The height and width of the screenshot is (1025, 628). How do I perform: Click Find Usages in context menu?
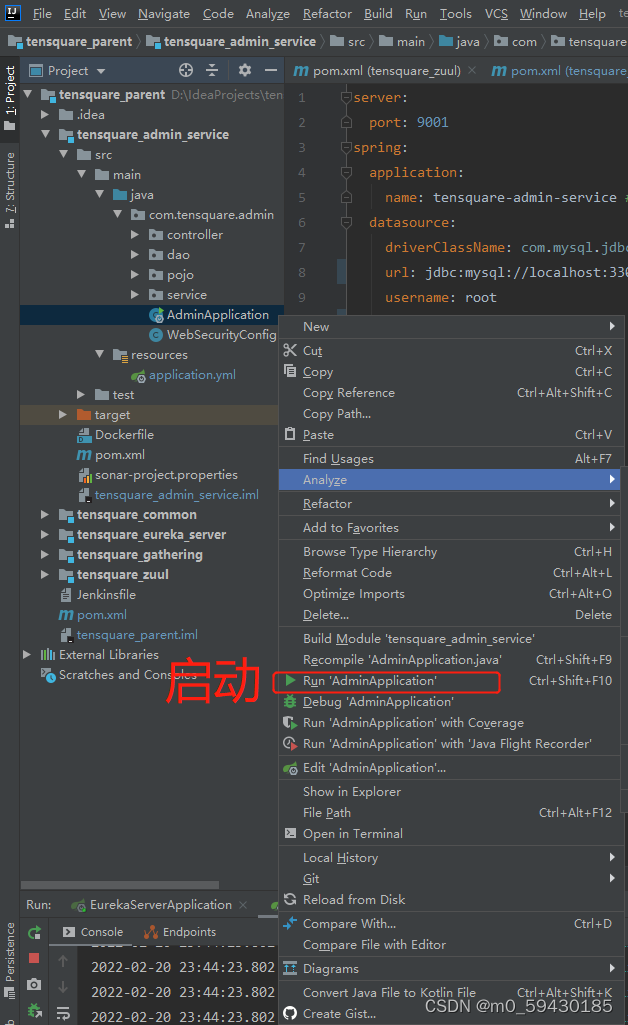click(x=450, y=459)
